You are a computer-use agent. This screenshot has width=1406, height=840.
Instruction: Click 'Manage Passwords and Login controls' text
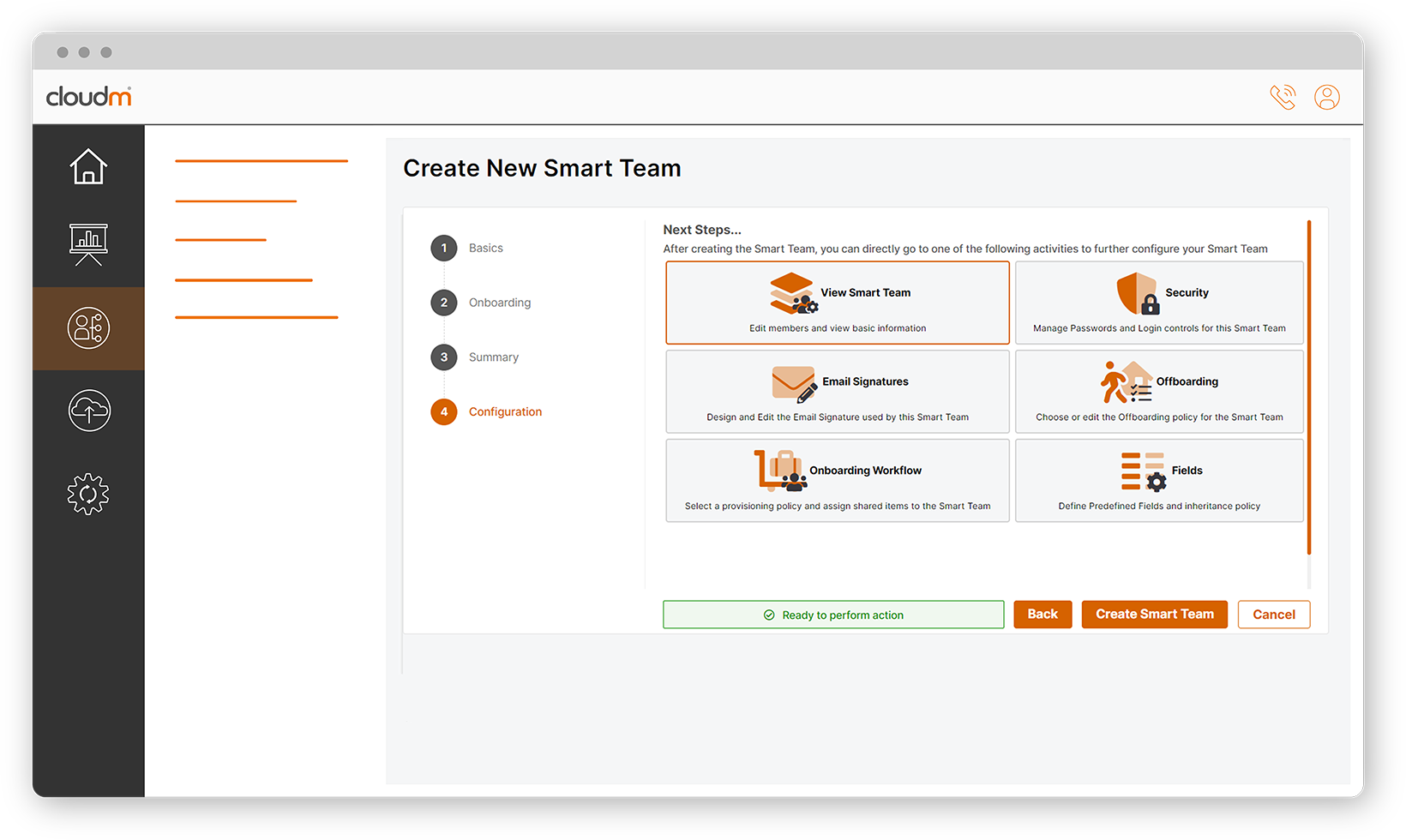pyautogui.click(x=1159, y=328)
